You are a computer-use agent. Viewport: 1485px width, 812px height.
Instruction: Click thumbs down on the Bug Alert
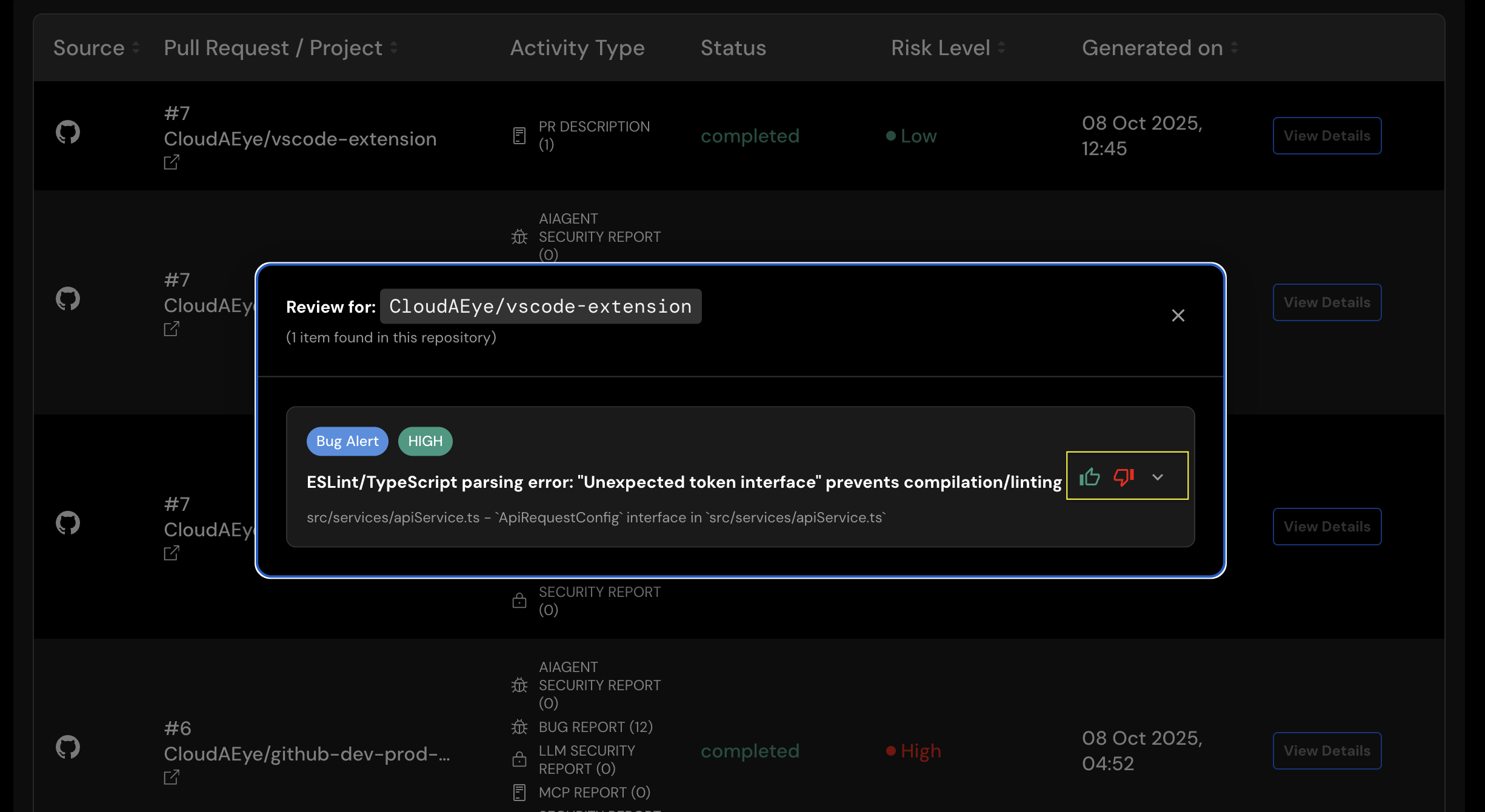[1123, 477]
